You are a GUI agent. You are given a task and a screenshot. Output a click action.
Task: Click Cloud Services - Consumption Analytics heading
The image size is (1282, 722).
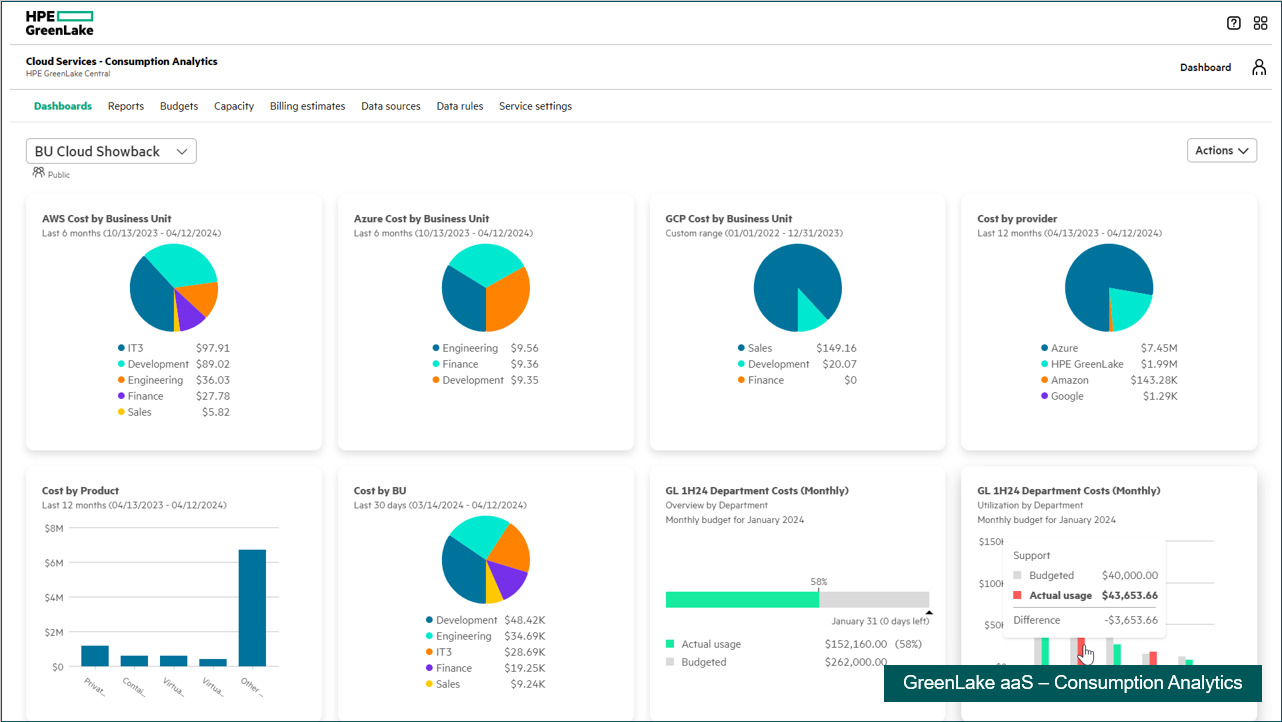(x=121, y=61)
